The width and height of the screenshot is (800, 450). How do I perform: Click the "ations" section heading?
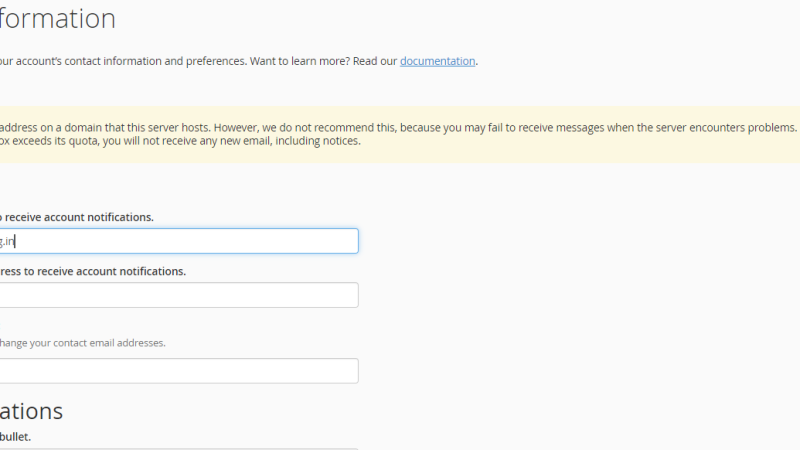tap(31, 411)
